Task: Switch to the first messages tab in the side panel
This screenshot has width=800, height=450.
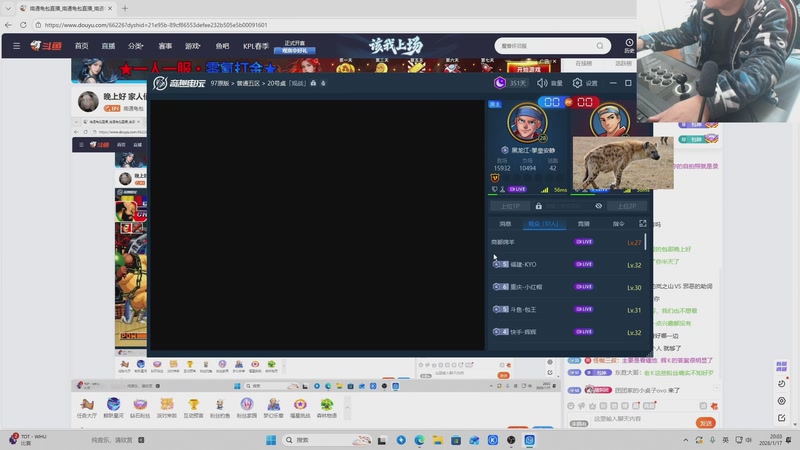Action: click(x=505, y=223)
